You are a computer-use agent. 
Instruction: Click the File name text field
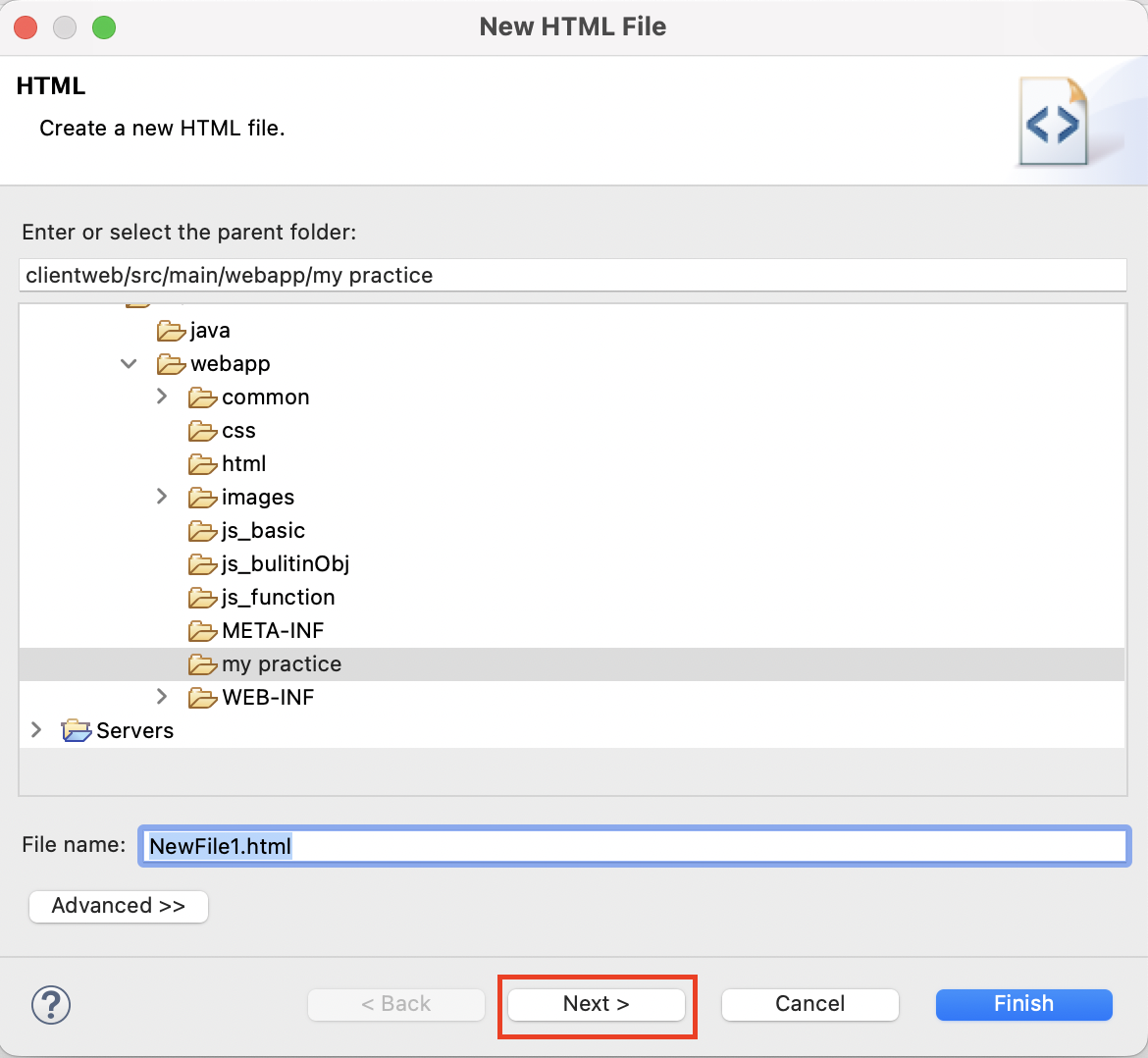[634, 846]
